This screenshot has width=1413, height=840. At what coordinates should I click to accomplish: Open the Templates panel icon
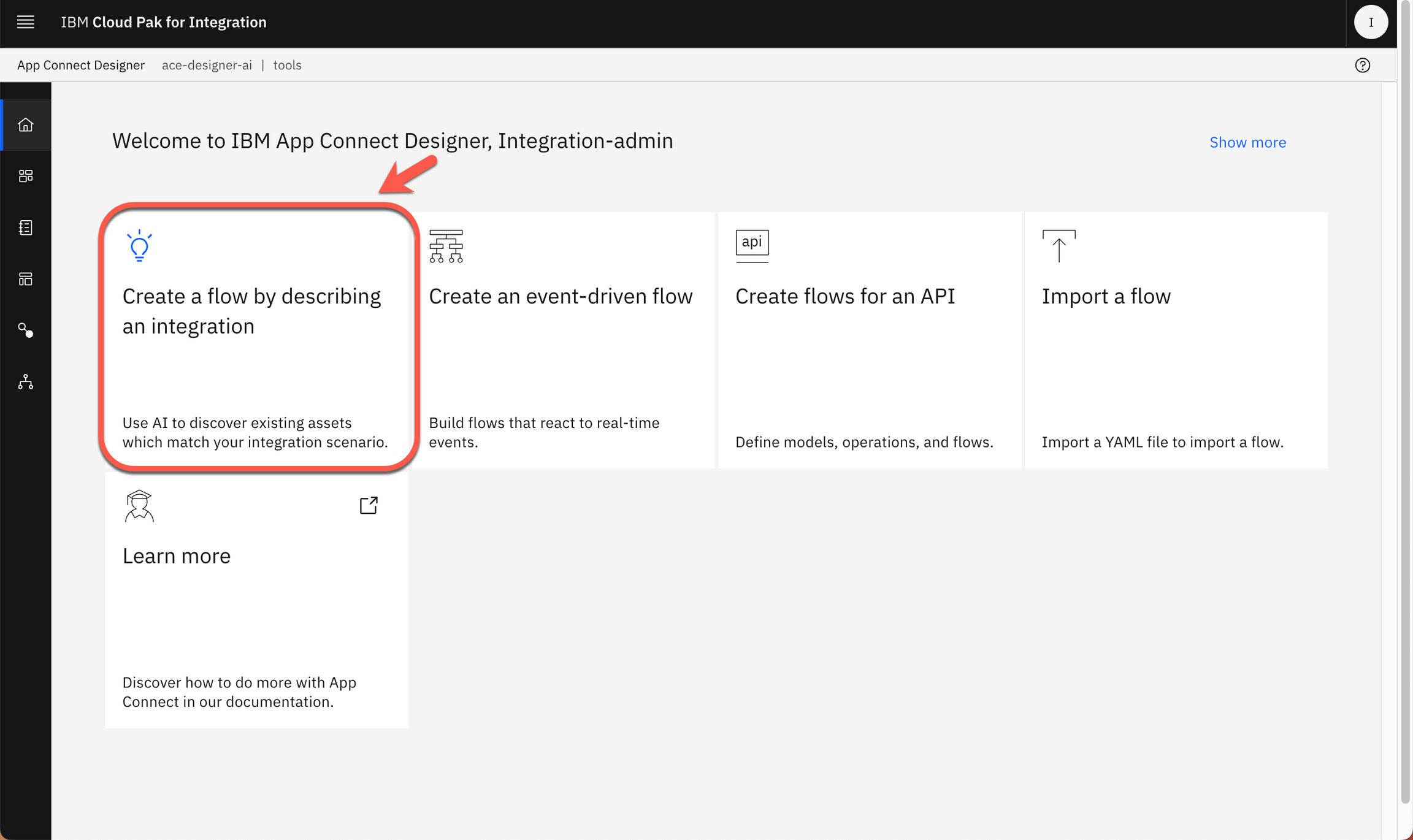coord(26,279)
